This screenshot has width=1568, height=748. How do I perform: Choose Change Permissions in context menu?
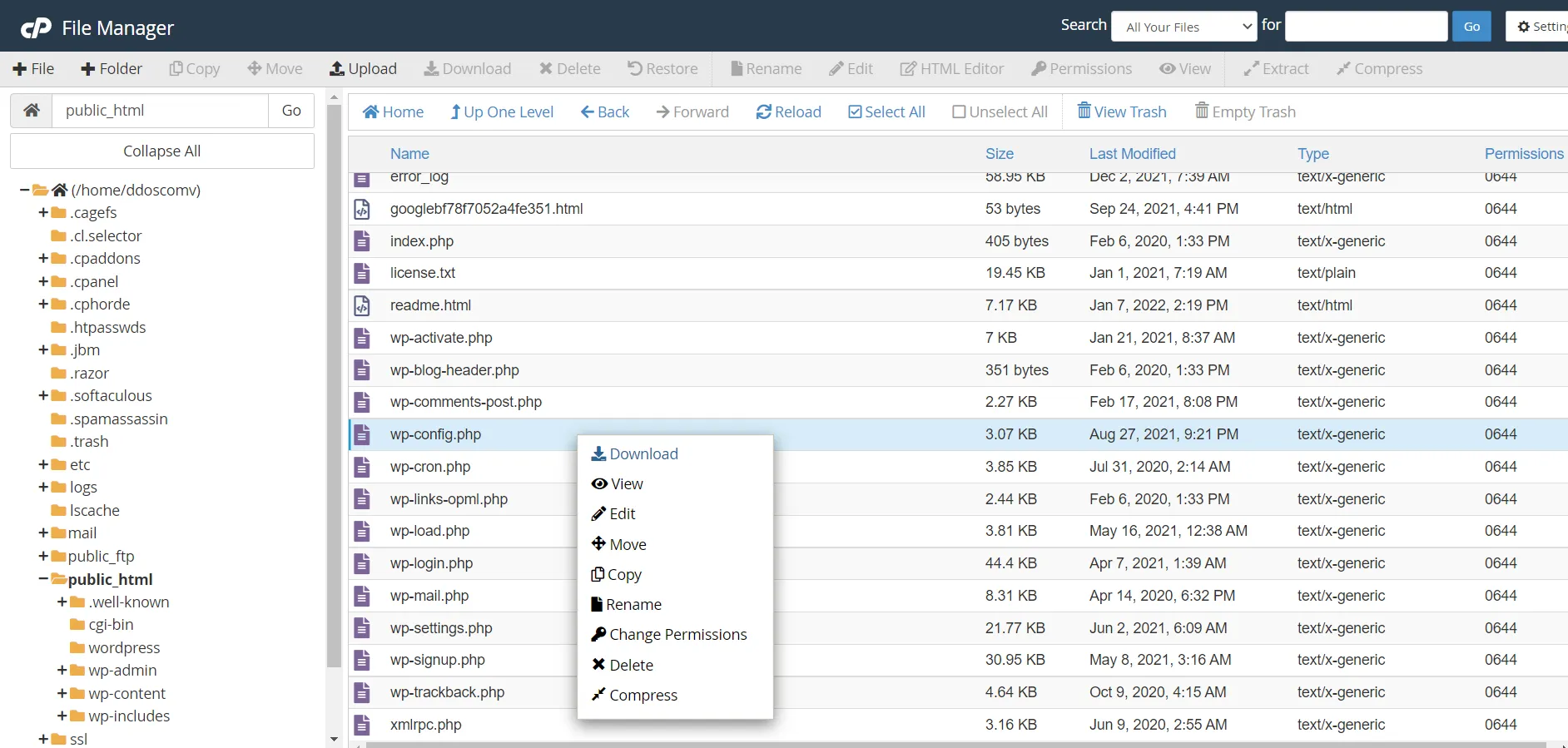[x=669, y=634]
